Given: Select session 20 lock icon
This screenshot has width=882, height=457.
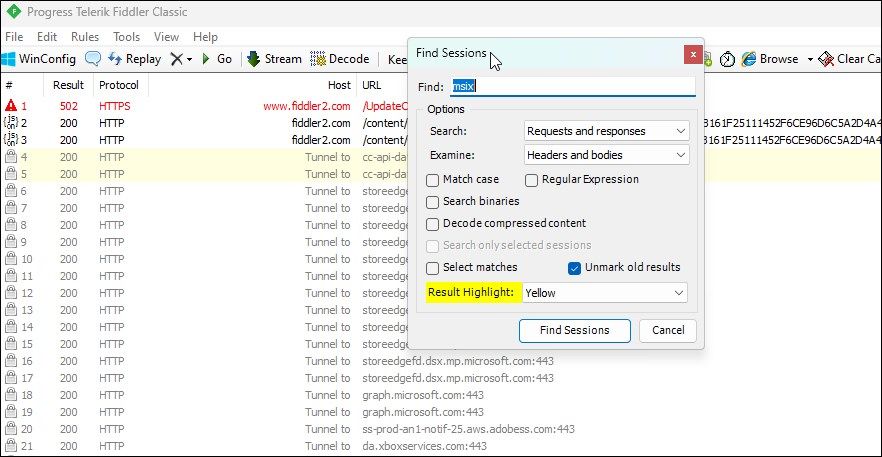Looking at the screenshot, I should point(11,429).
